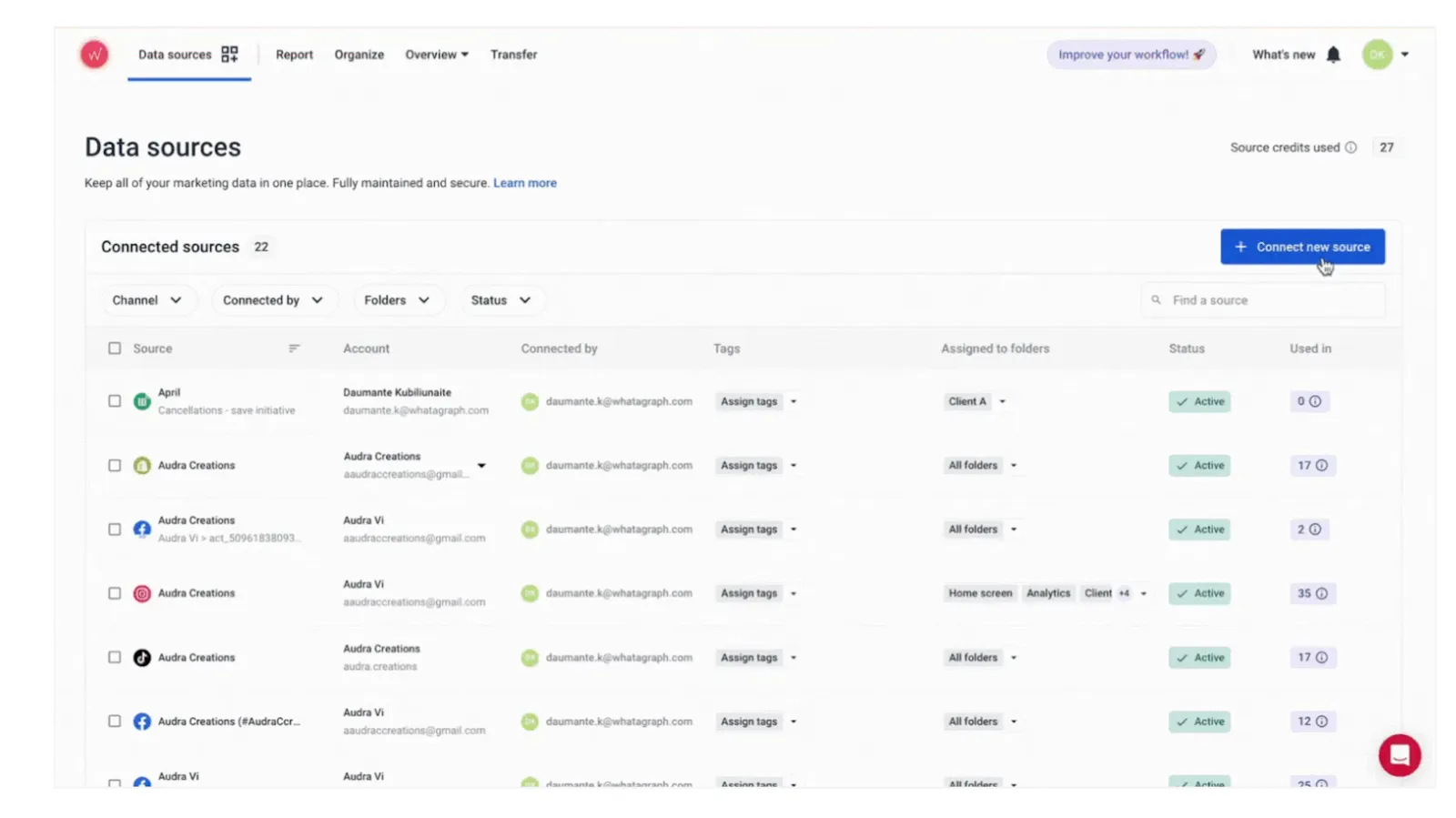Check the Audra Creations (#AudraCr... row checkbox
Screen dimensions: 1456x818
click(x=115, y=722)
